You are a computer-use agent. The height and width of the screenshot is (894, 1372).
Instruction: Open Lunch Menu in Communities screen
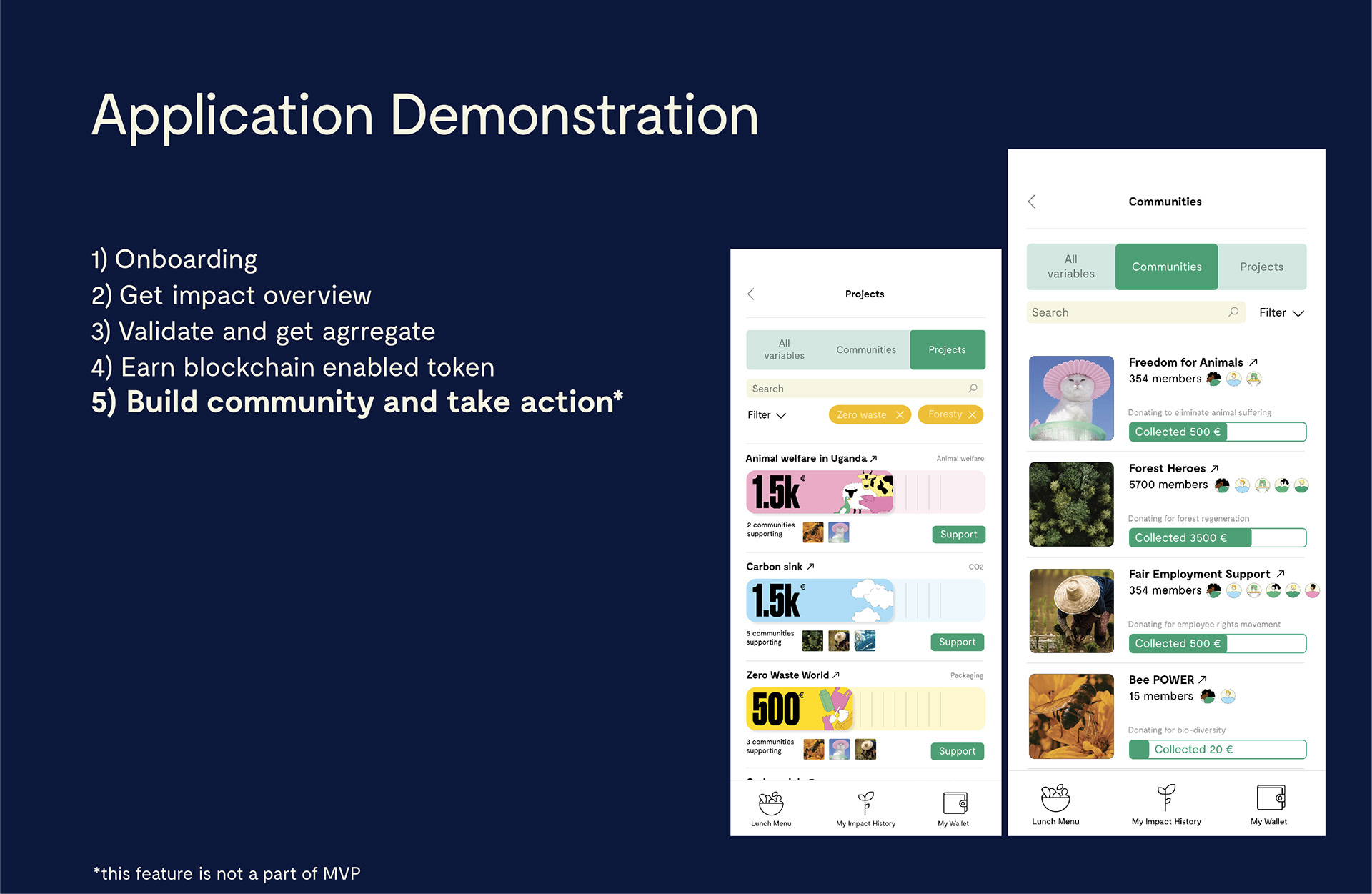click(1055, 804)
